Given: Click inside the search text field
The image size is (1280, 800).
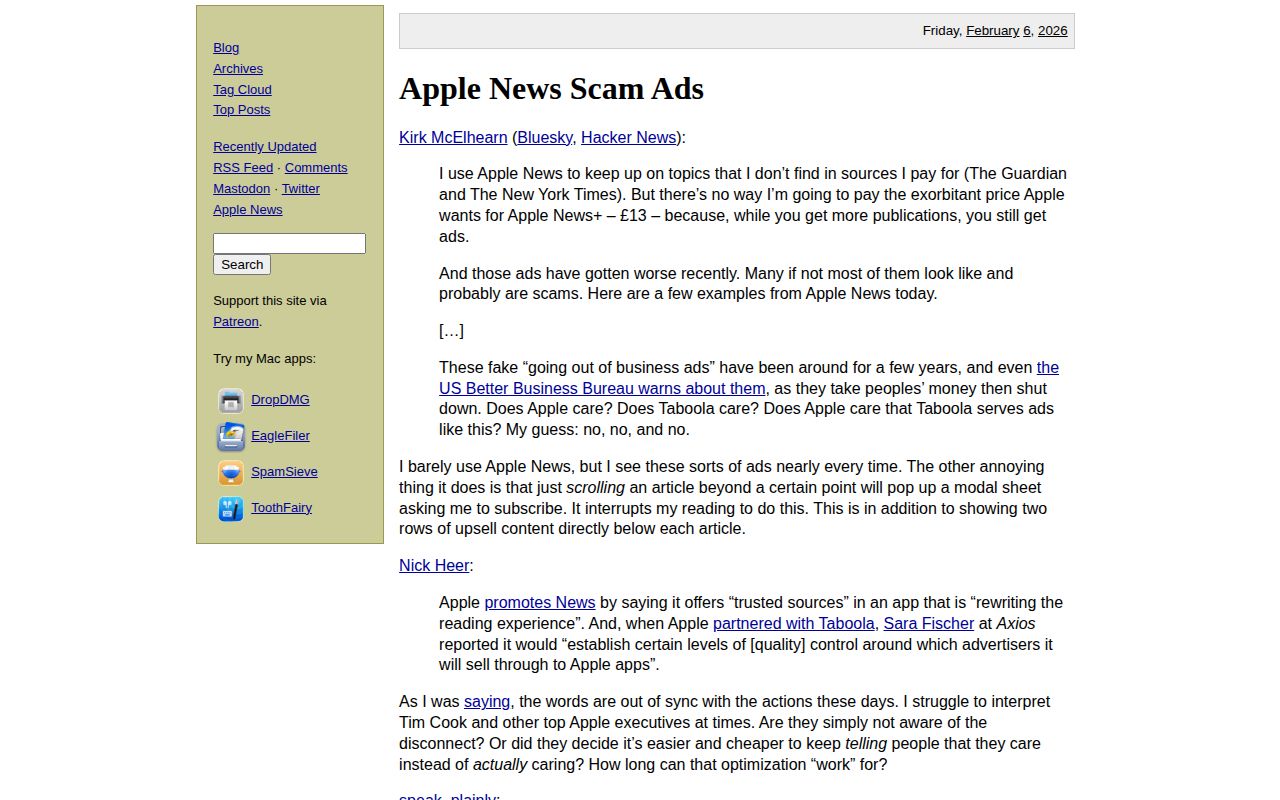Looking at the screenshot, I should pos(289,243).
